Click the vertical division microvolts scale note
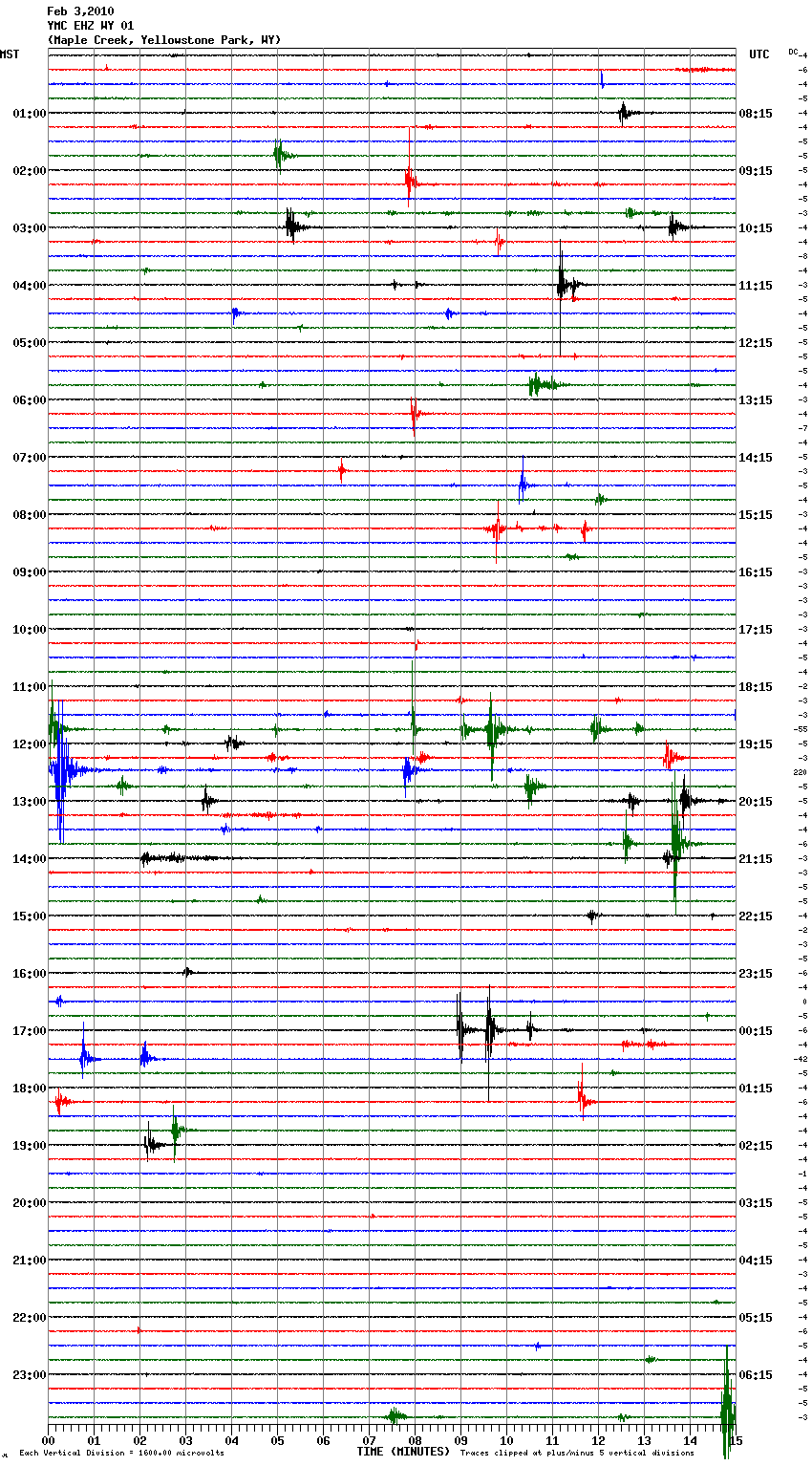The image size is (812, 1466). tap(121, 1454)
